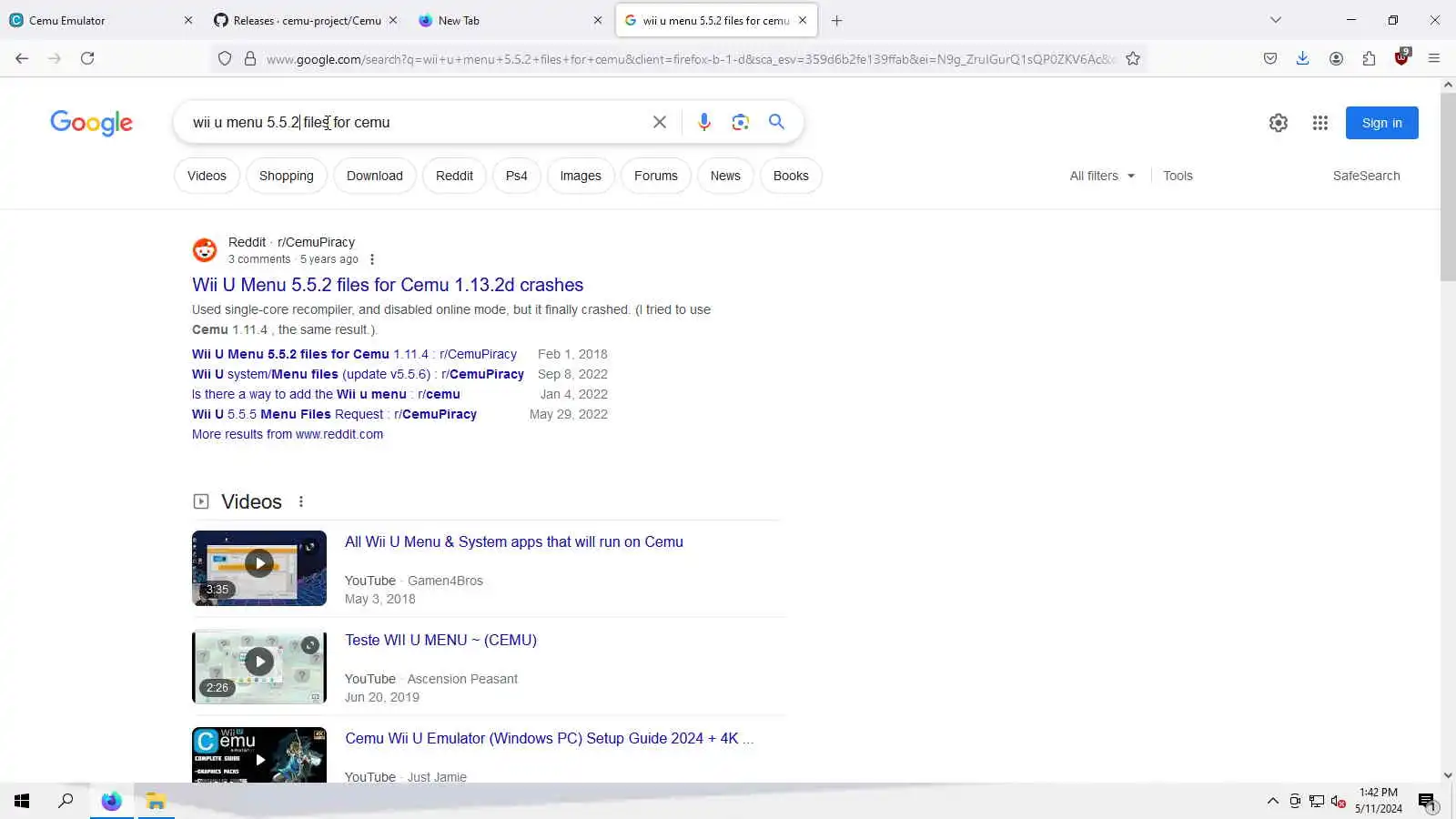Filter results by Forums

656,176
